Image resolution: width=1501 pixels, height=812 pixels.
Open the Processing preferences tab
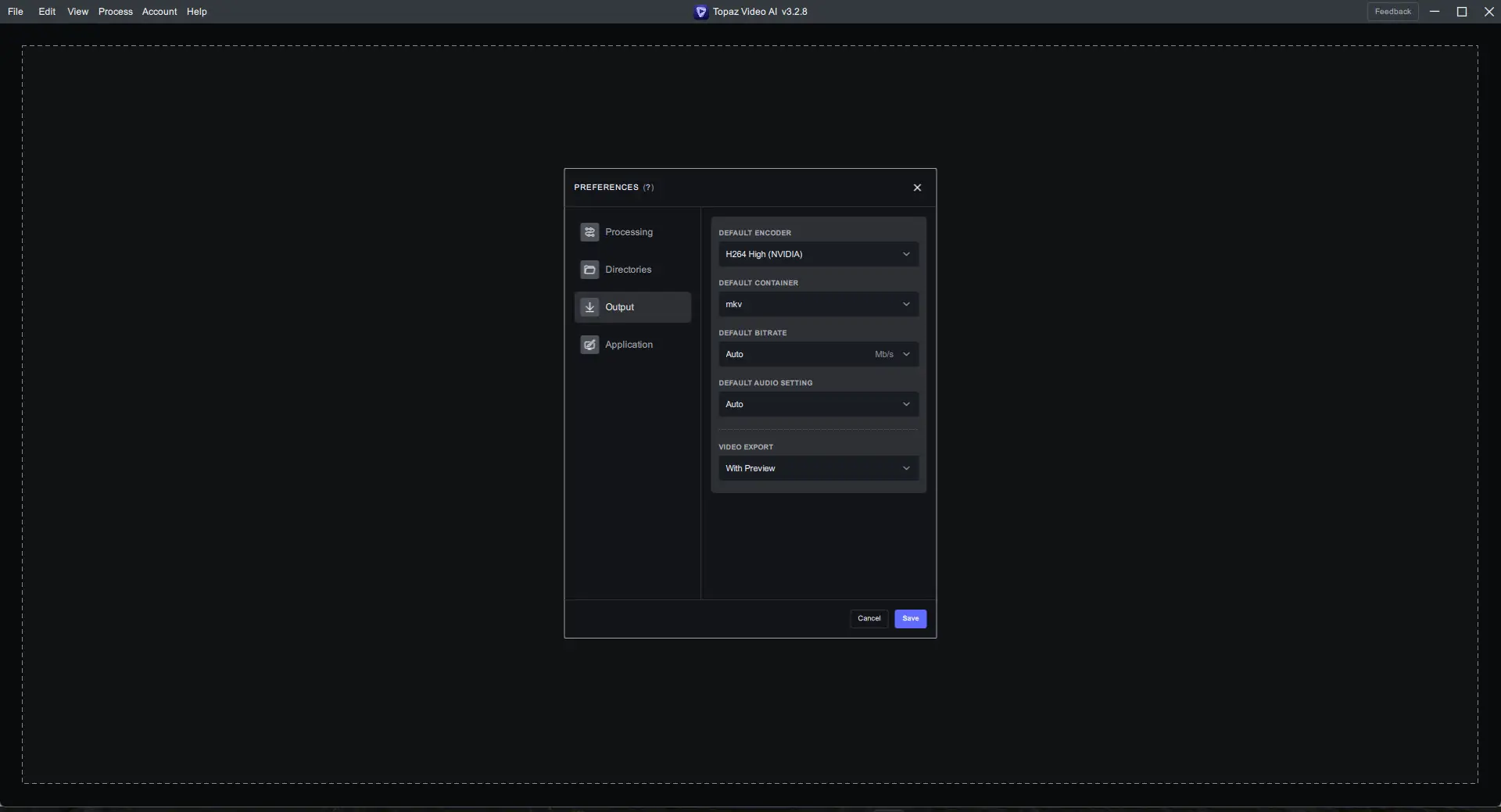632,232
